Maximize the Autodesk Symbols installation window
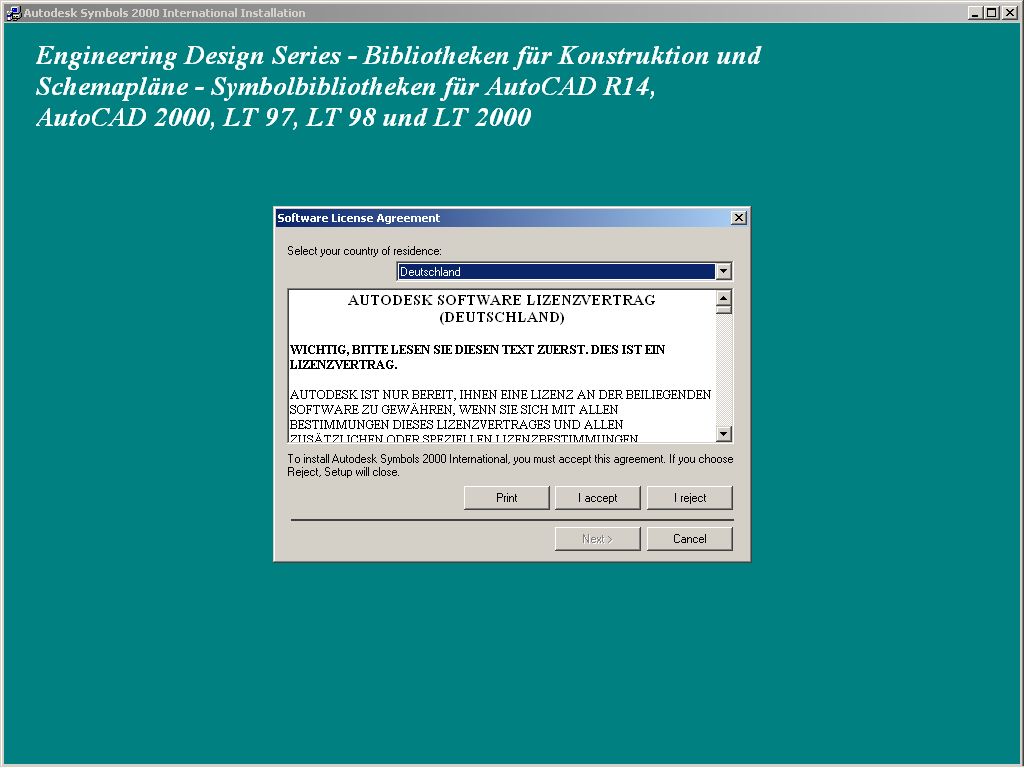The image size is (1024, 768). click(x=991, y=13)
